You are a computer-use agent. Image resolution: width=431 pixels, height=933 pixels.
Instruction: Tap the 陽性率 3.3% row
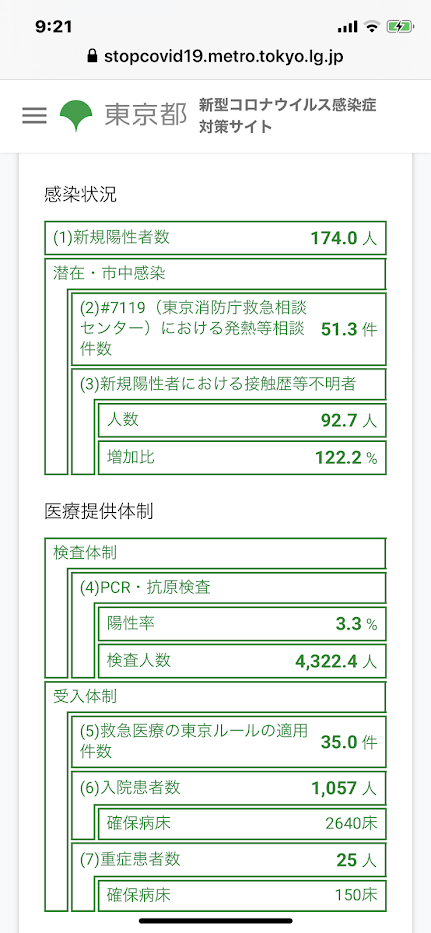tap(242, 624)
